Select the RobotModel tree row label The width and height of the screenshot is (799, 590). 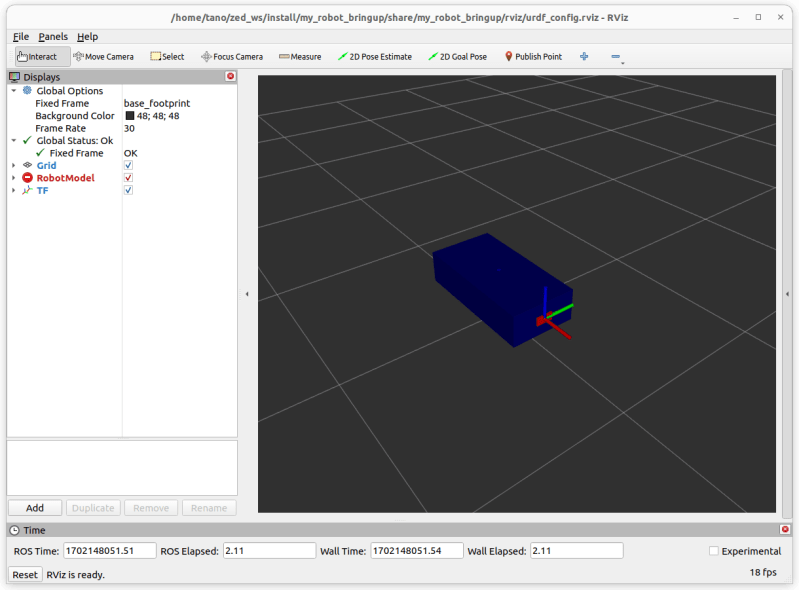click(x=66, y=178)
